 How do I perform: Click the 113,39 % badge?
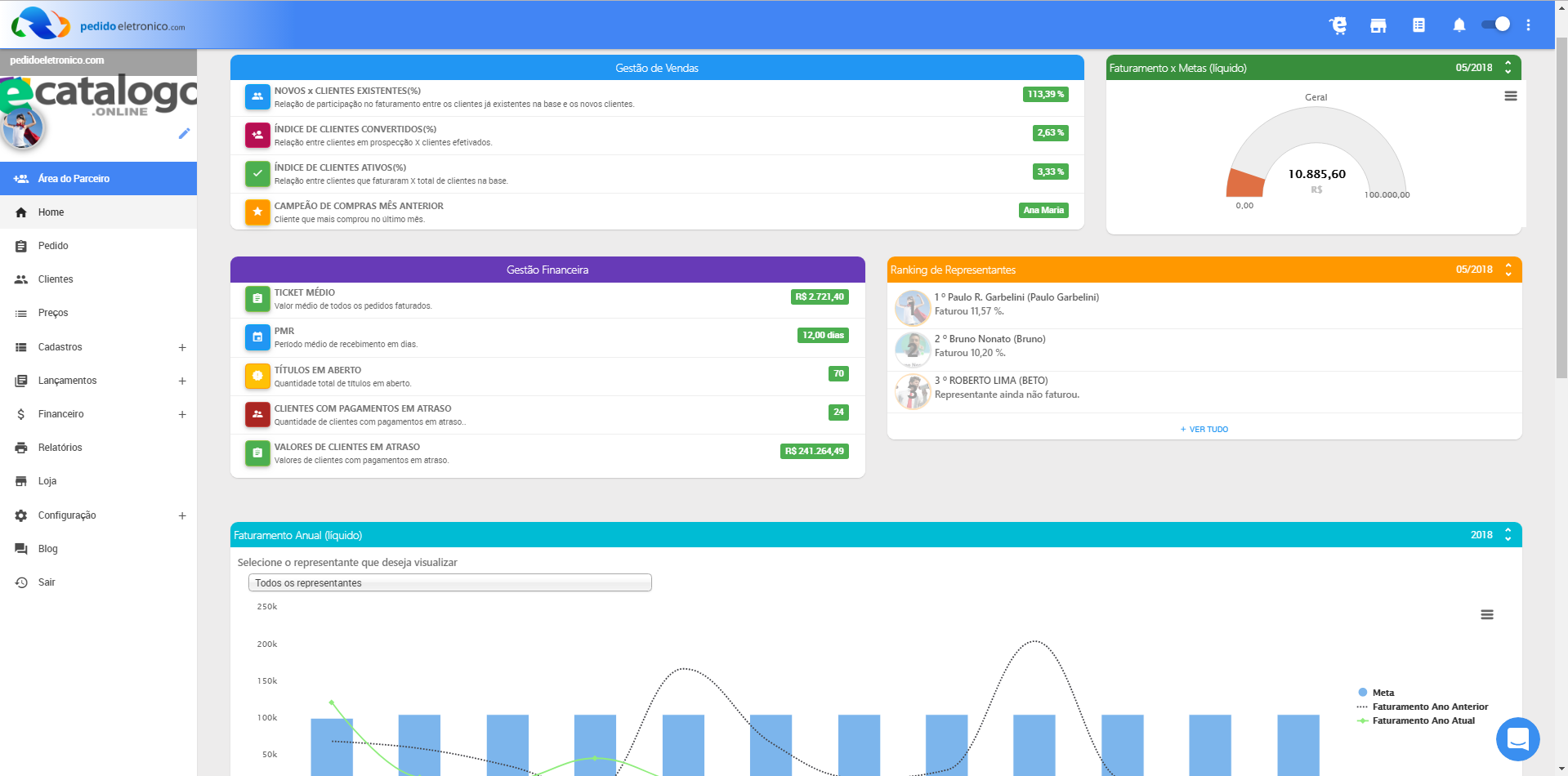click(1046, 94)
